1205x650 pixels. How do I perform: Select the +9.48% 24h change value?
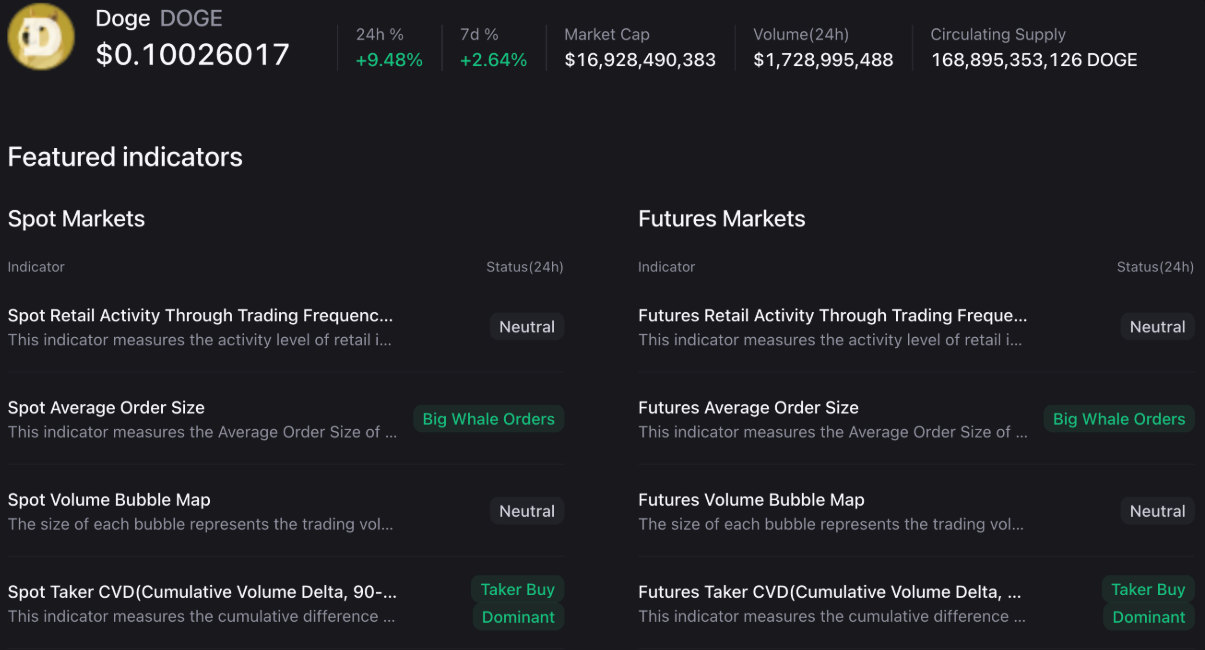click(x=388, y=59)
